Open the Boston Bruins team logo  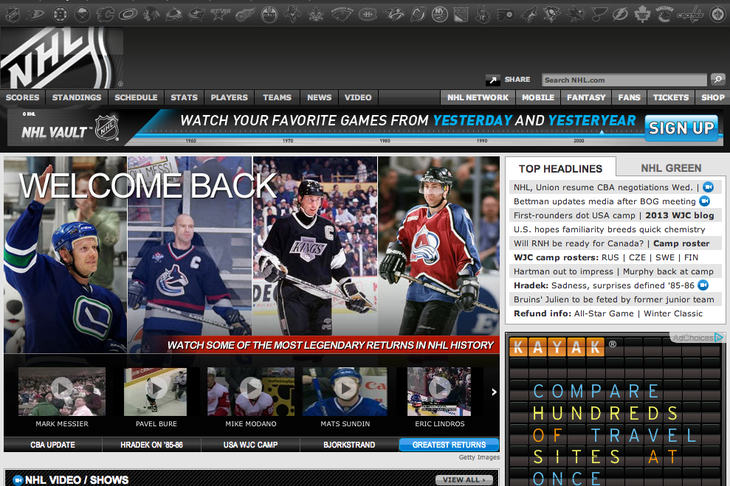coord(60,14)
